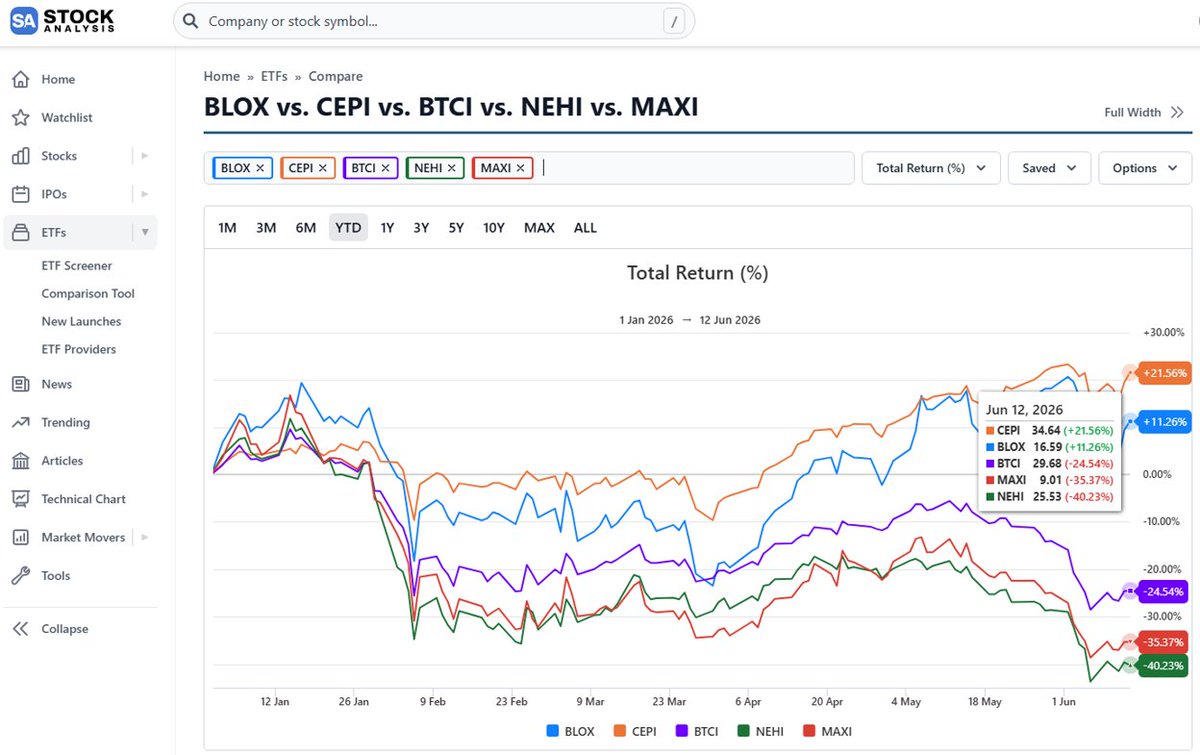Click the blue +11.26% BLOX value label
This screenshot has width=1200, height=755.
coord(1164,422)
